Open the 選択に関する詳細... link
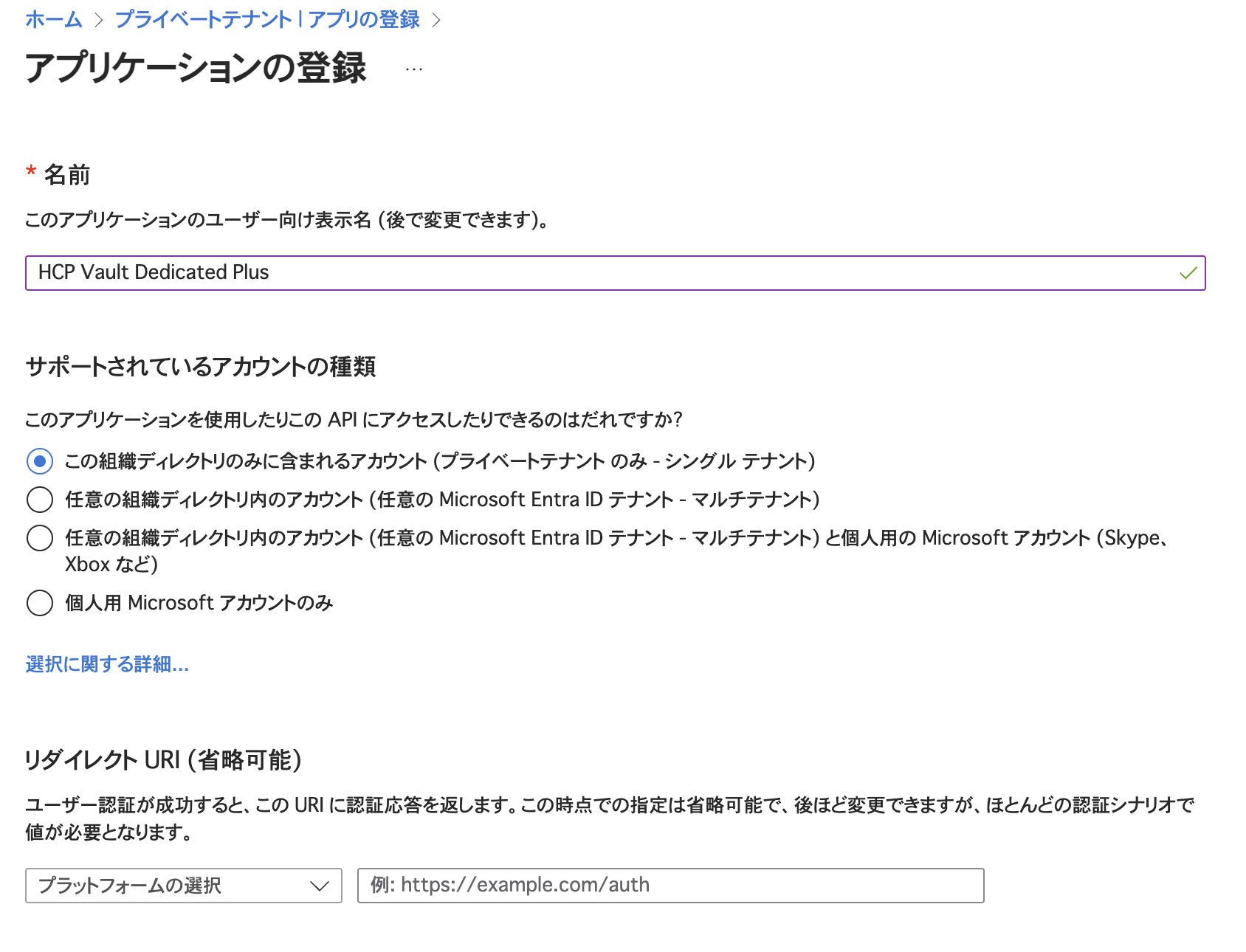This screenshot has height=952, width=1246. [x=107, y=664]
